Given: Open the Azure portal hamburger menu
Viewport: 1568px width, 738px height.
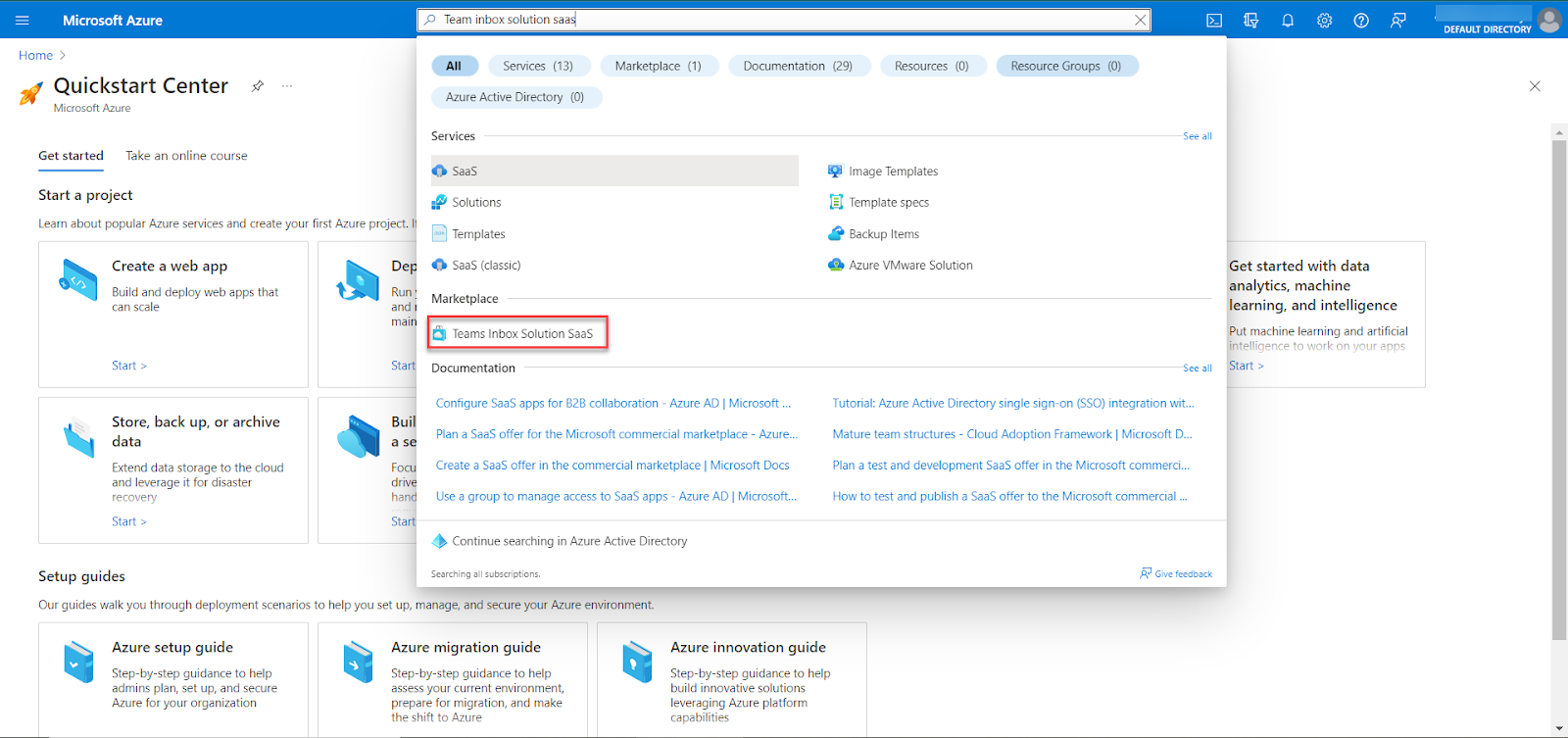Looking at the screenshot, I should (x=23, y=20).
